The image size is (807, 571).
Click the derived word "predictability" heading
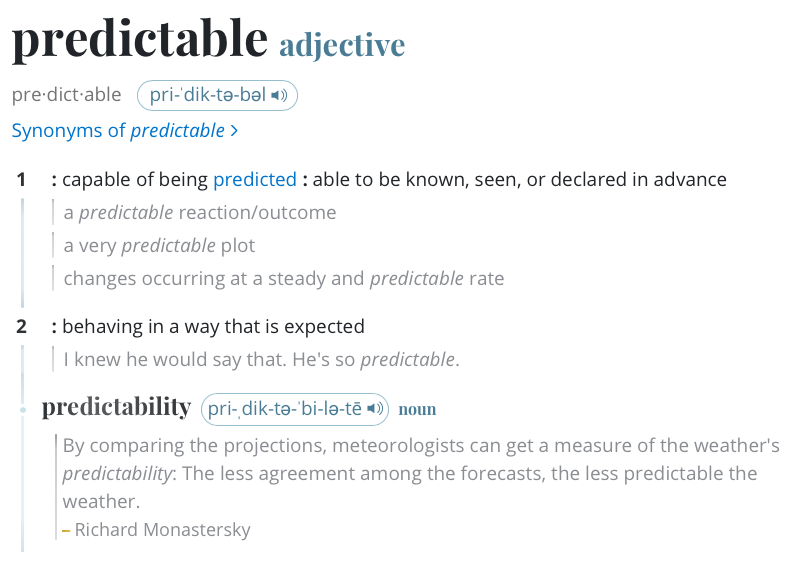[x=116, y=408]
